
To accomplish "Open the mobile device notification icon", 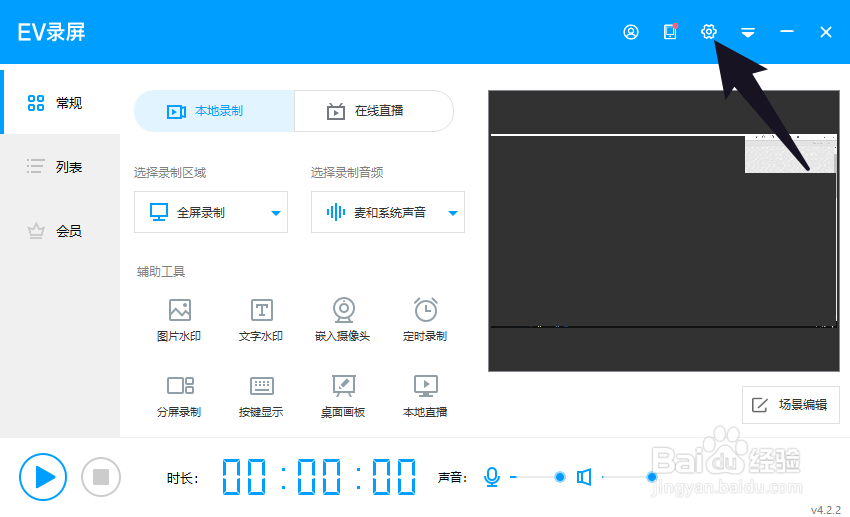I will tap(671, 32).
